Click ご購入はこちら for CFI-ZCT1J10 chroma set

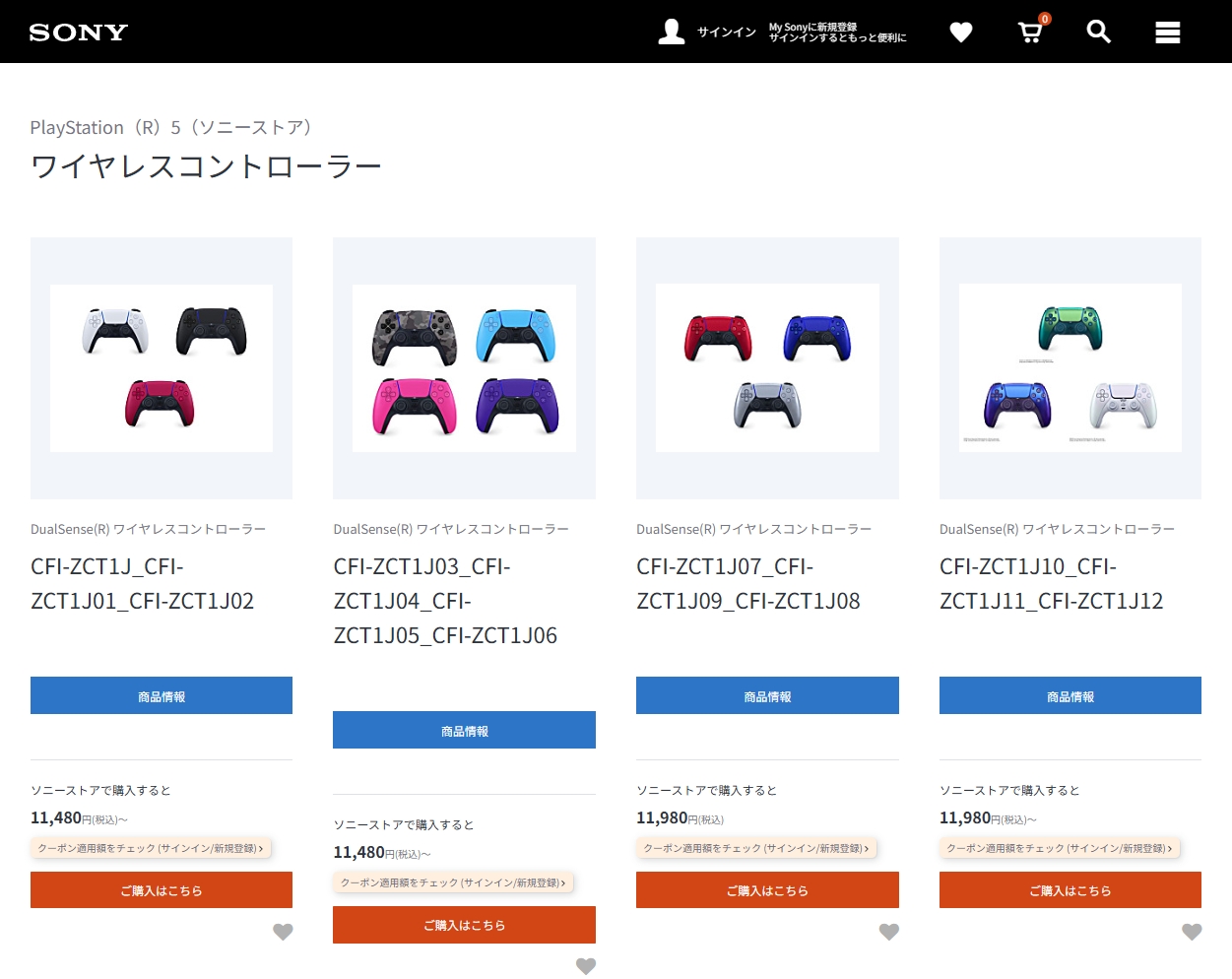click(1070, 890)
